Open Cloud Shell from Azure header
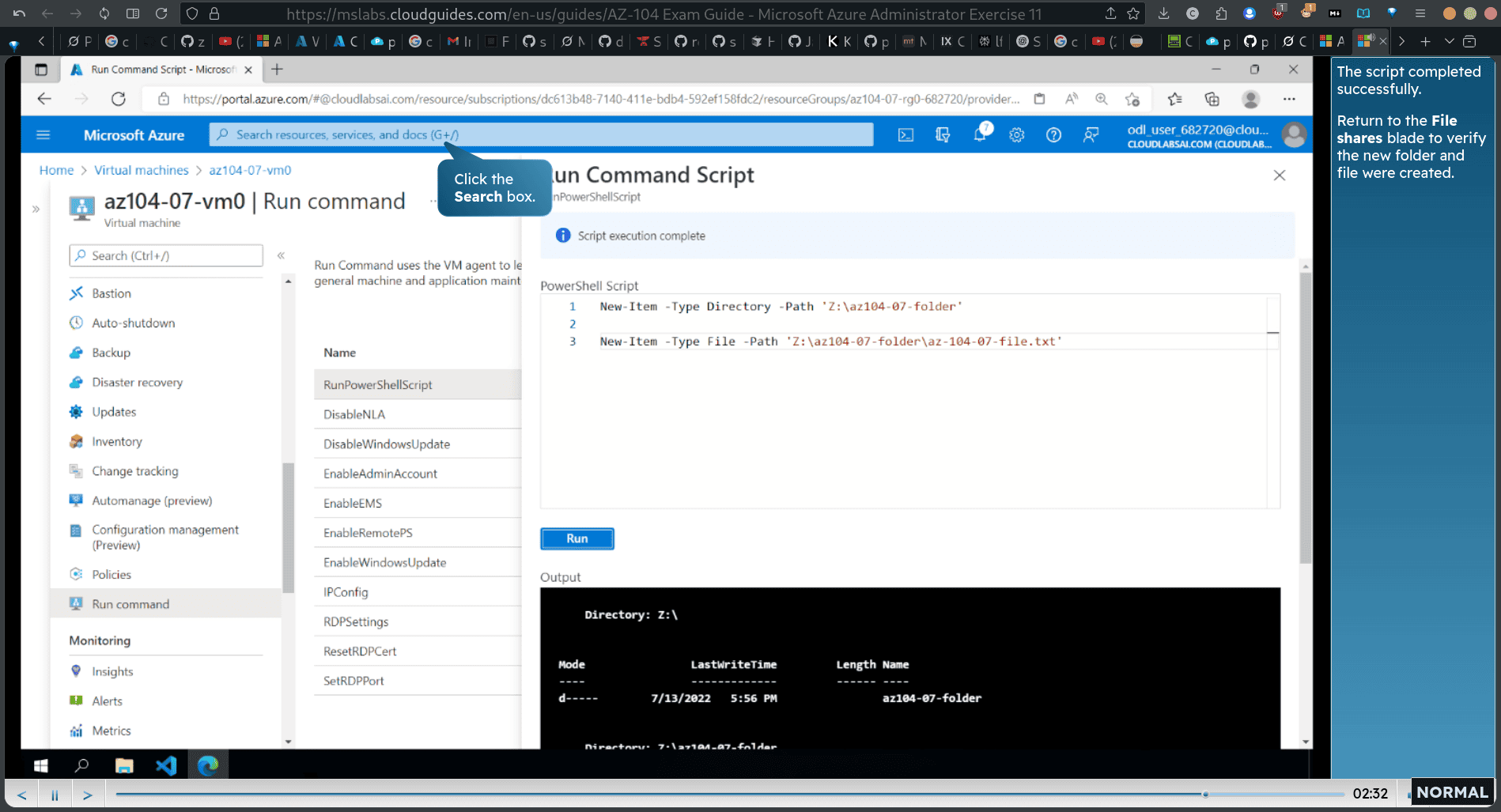 tap(906, 135)
